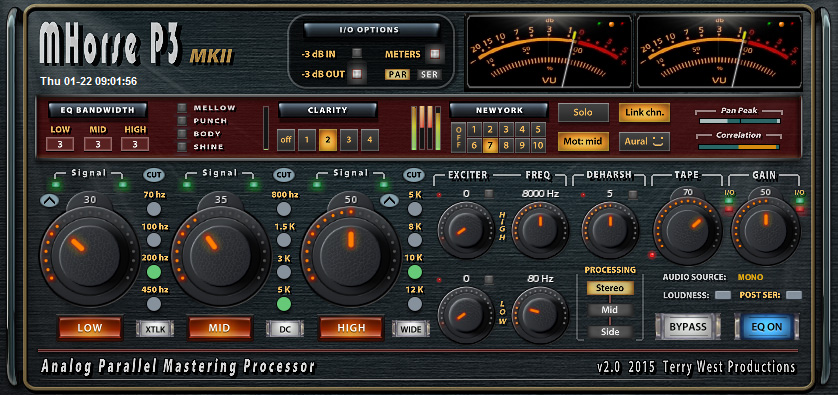Turn Clarity off
838x395 pixels.
point(286,140)
